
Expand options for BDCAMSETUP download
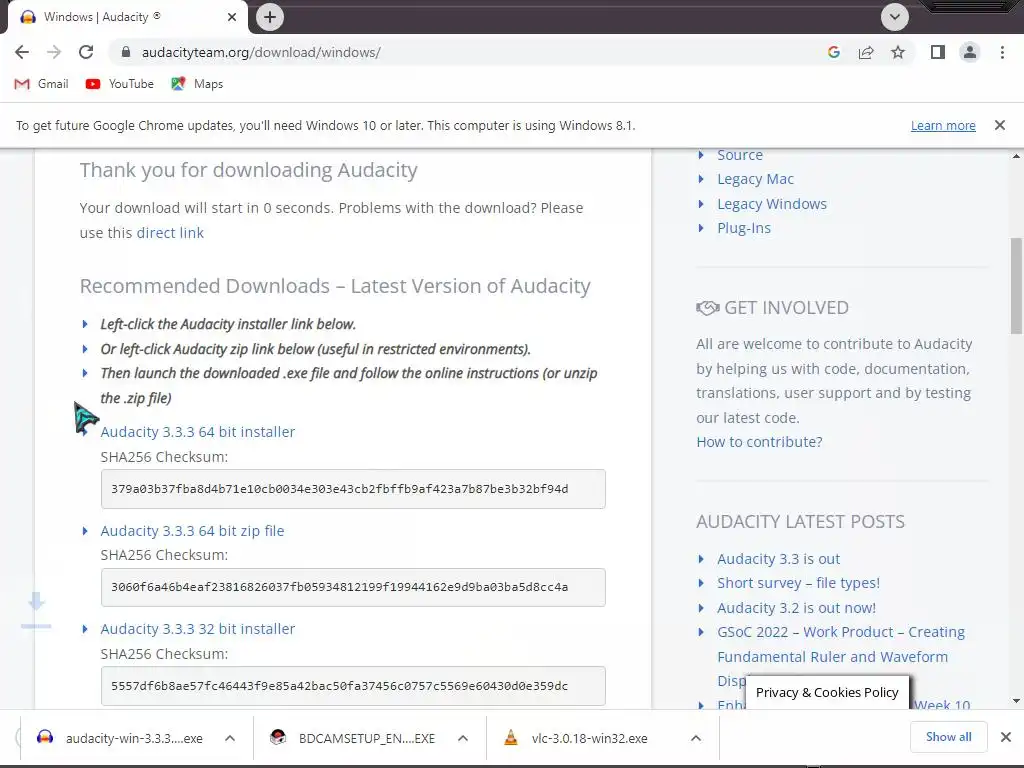[463, 739]
